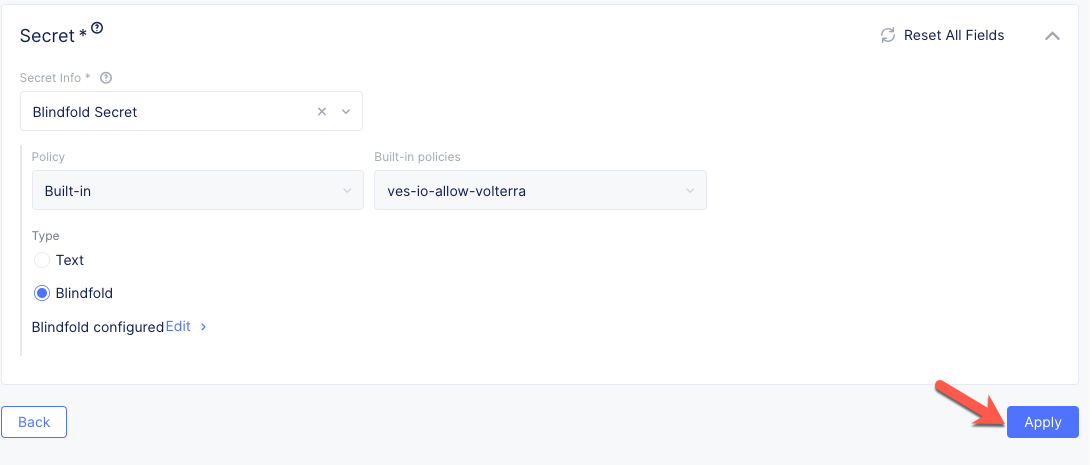Click the help icon beside Secret heading
This screenshot has width=1090, height=465.
(x=98, y=29)
